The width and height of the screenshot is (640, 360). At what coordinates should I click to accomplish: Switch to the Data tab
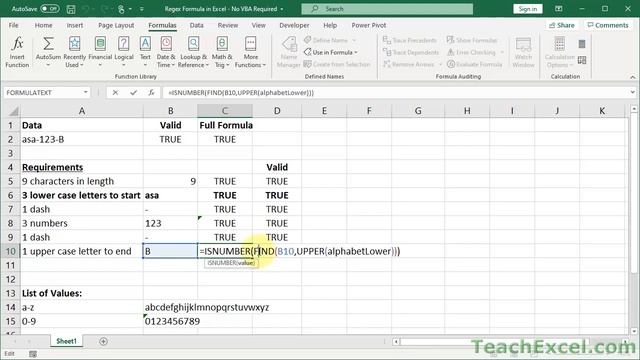[196, 25]
